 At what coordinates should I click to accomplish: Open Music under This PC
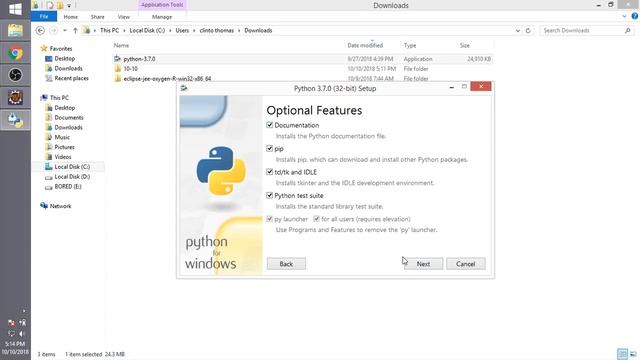pyautogui.click(x=62, y=137)
